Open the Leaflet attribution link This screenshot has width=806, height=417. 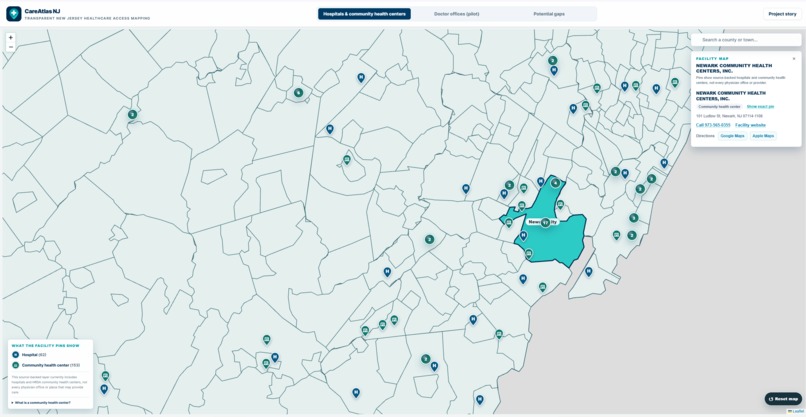click(x=796, y=411)
